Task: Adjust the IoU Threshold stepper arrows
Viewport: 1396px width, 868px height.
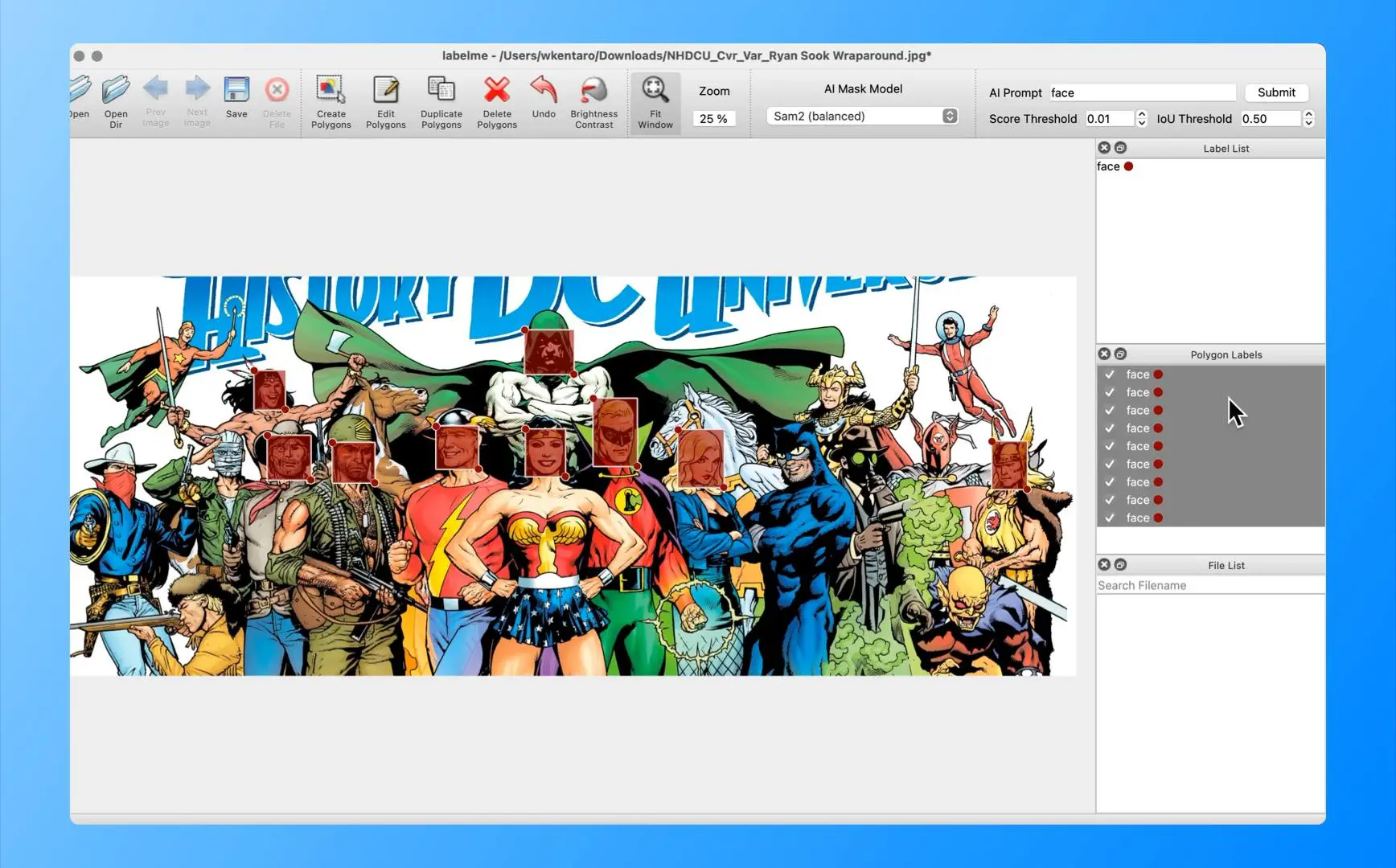Action: click(x=1308, y=119)
